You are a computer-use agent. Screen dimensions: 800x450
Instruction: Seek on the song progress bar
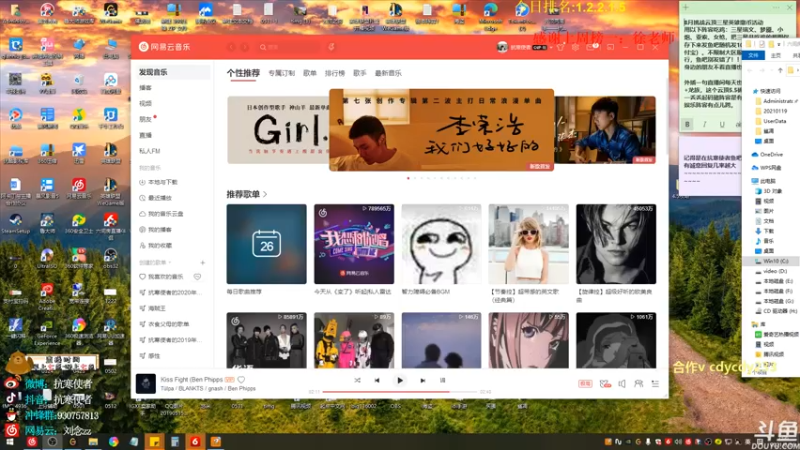[399, 392]
